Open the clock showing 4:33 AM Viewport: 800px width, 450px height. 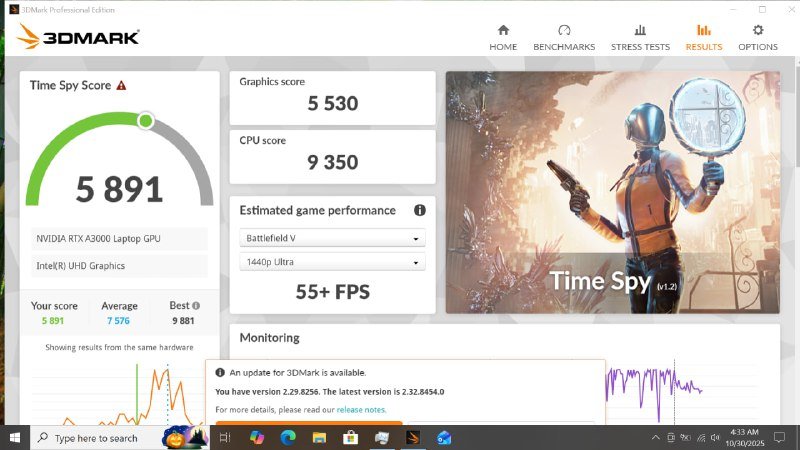[744, 438]
